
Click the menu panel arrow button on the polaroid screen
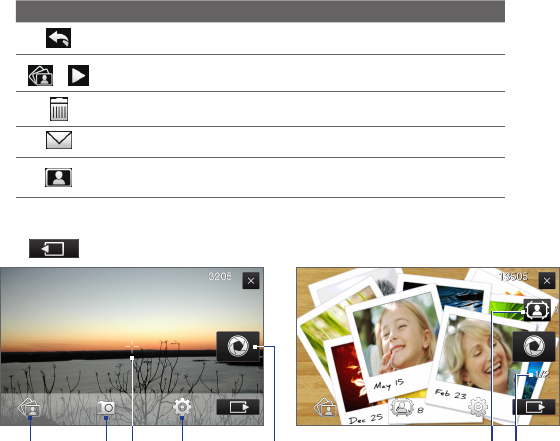[534, 407]
